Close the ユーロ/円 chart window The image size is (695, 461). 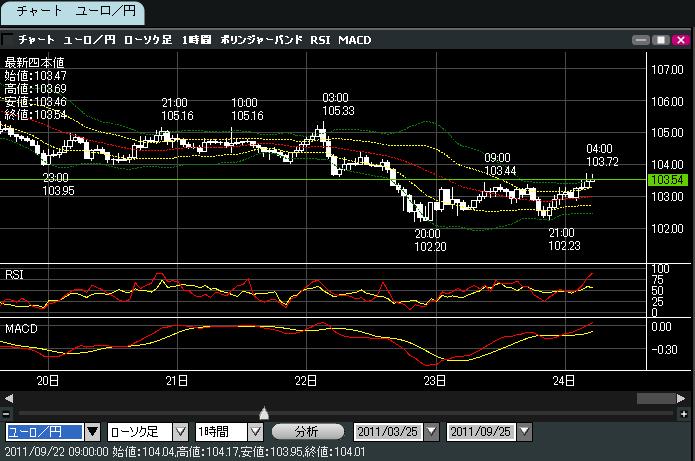click(x=680, y=40)
